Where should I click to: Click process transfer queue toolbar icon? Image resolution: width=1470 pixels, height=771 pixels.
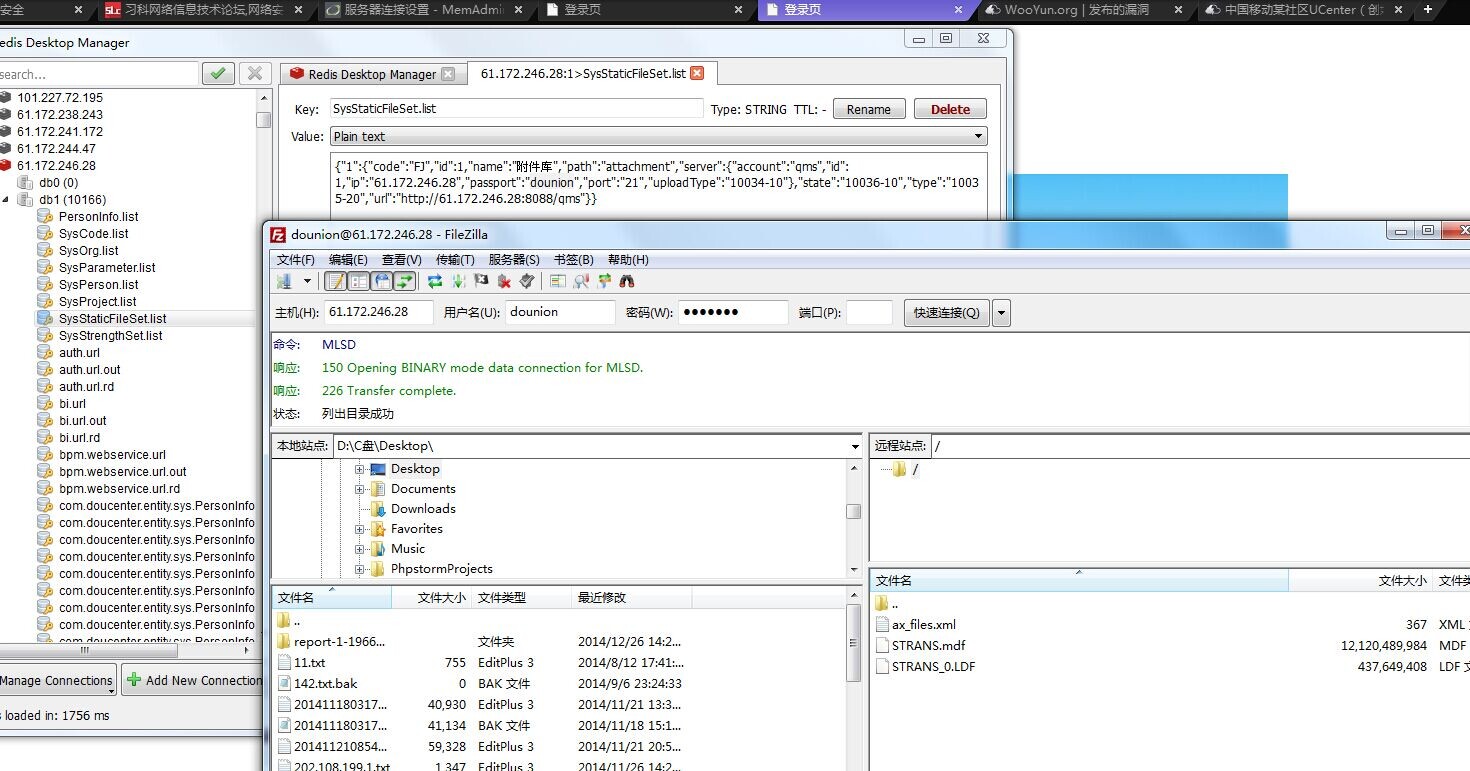pos(459,281)
